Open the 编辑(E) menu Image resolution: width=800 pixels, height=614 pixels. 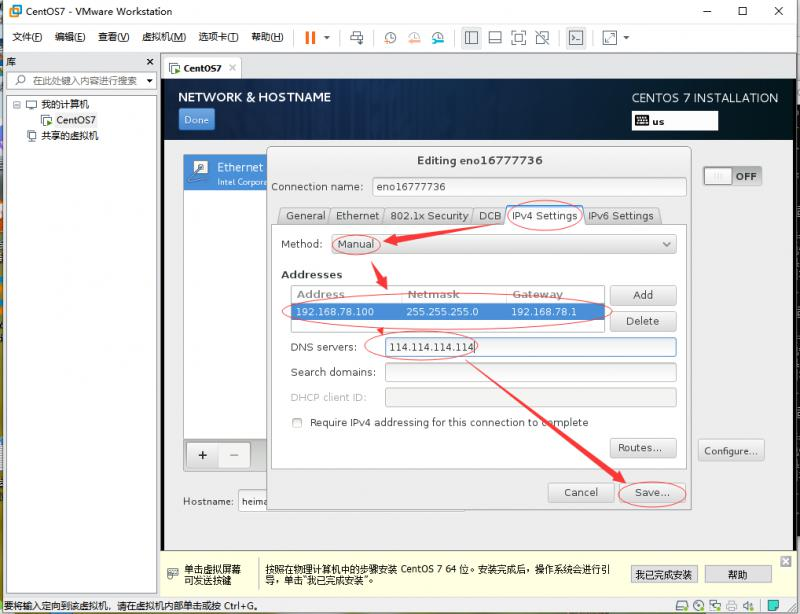point(70,37)
